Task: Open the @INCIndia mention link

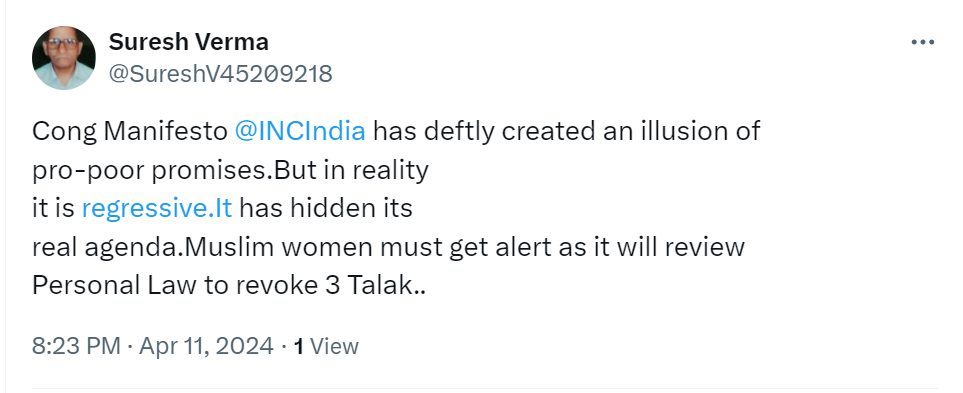Action: (x=300, y=131)
